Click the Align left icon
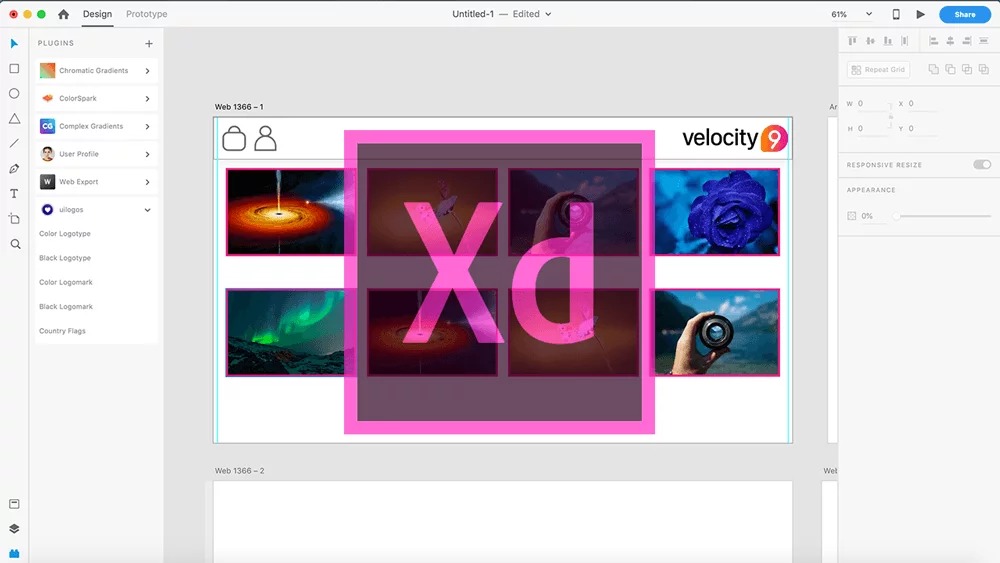 tap(933, 41)
